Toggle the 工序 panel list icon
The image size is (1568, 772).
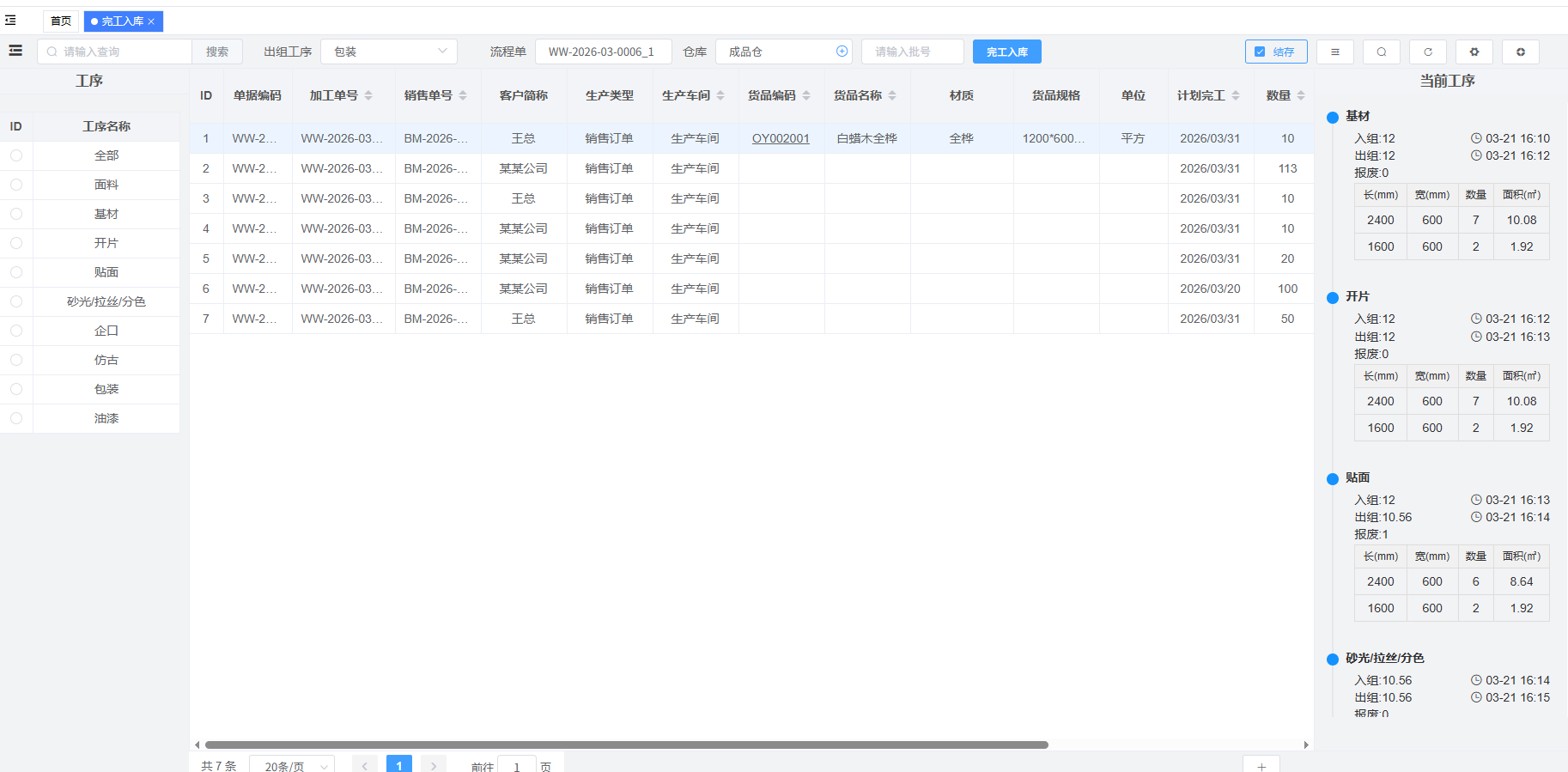15,51
